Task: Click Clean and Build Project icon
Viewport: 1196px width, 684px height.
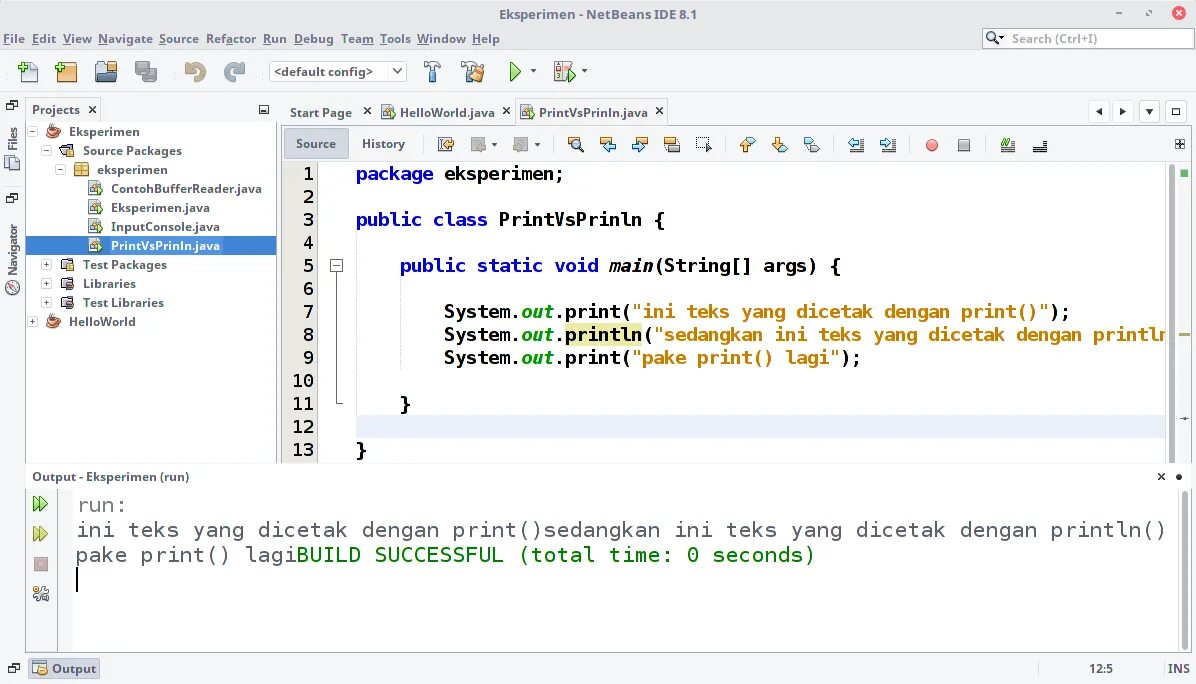Action: point(473,72)
